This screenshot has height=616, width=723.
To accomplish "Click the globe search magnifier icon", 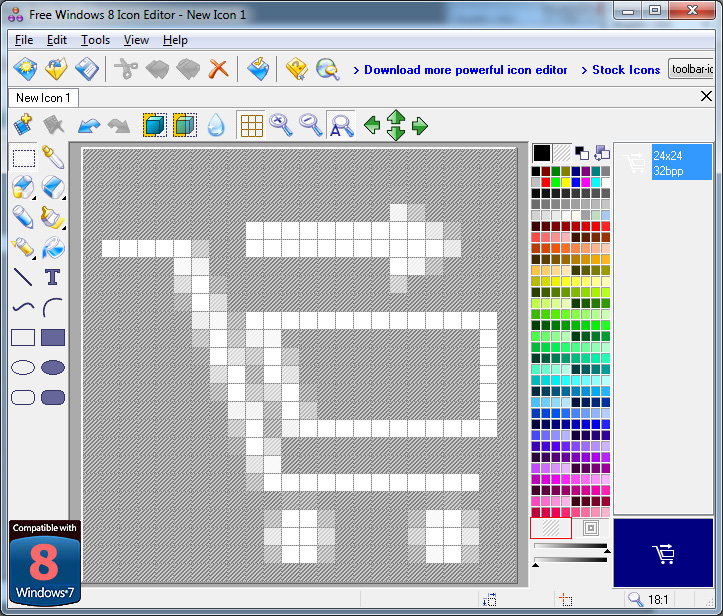I will point(328,69).
